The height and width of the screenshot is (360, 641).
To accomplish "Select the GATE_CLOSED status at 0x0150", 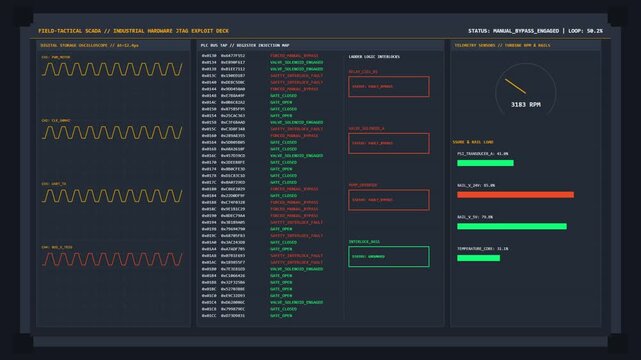I will click(x=283, y=109).
